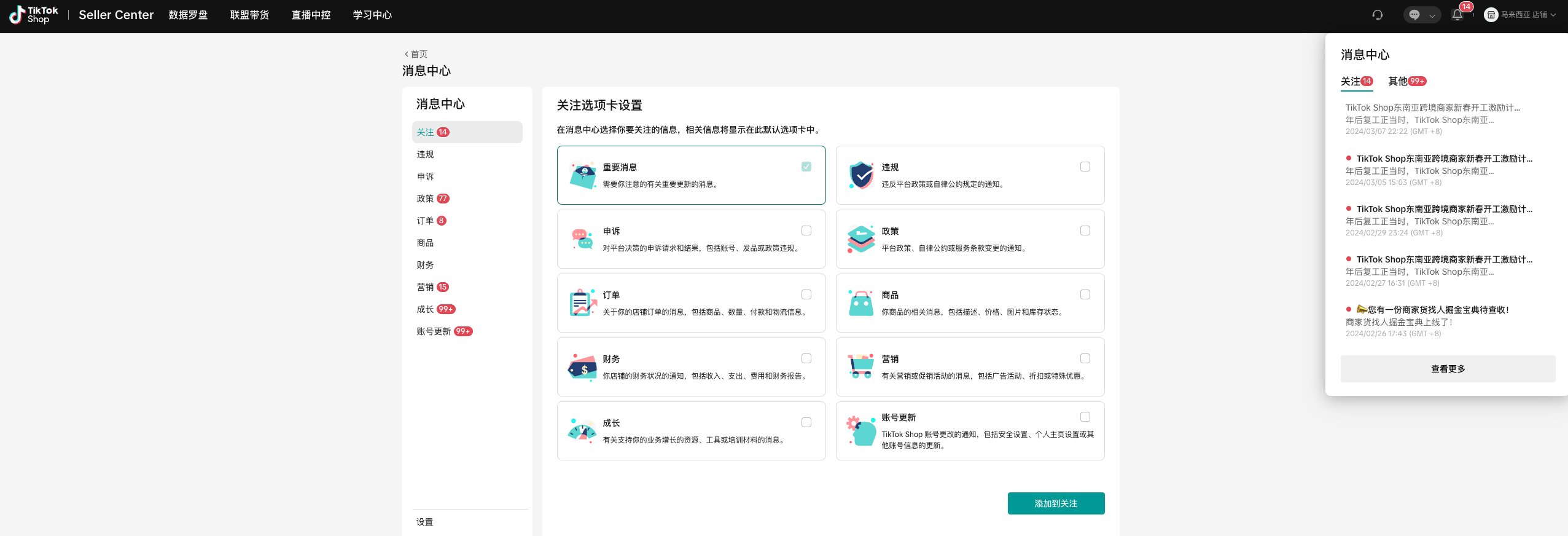Enable the 违规 checkbox

point(1085,167)
